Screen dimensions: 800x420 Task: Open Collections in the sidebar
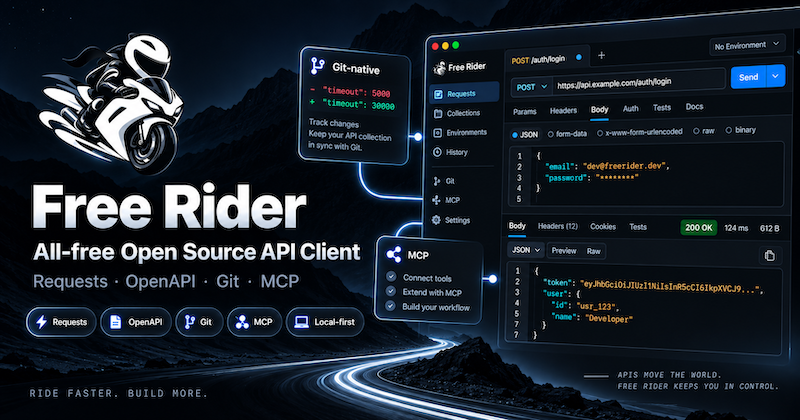[457, 113]
